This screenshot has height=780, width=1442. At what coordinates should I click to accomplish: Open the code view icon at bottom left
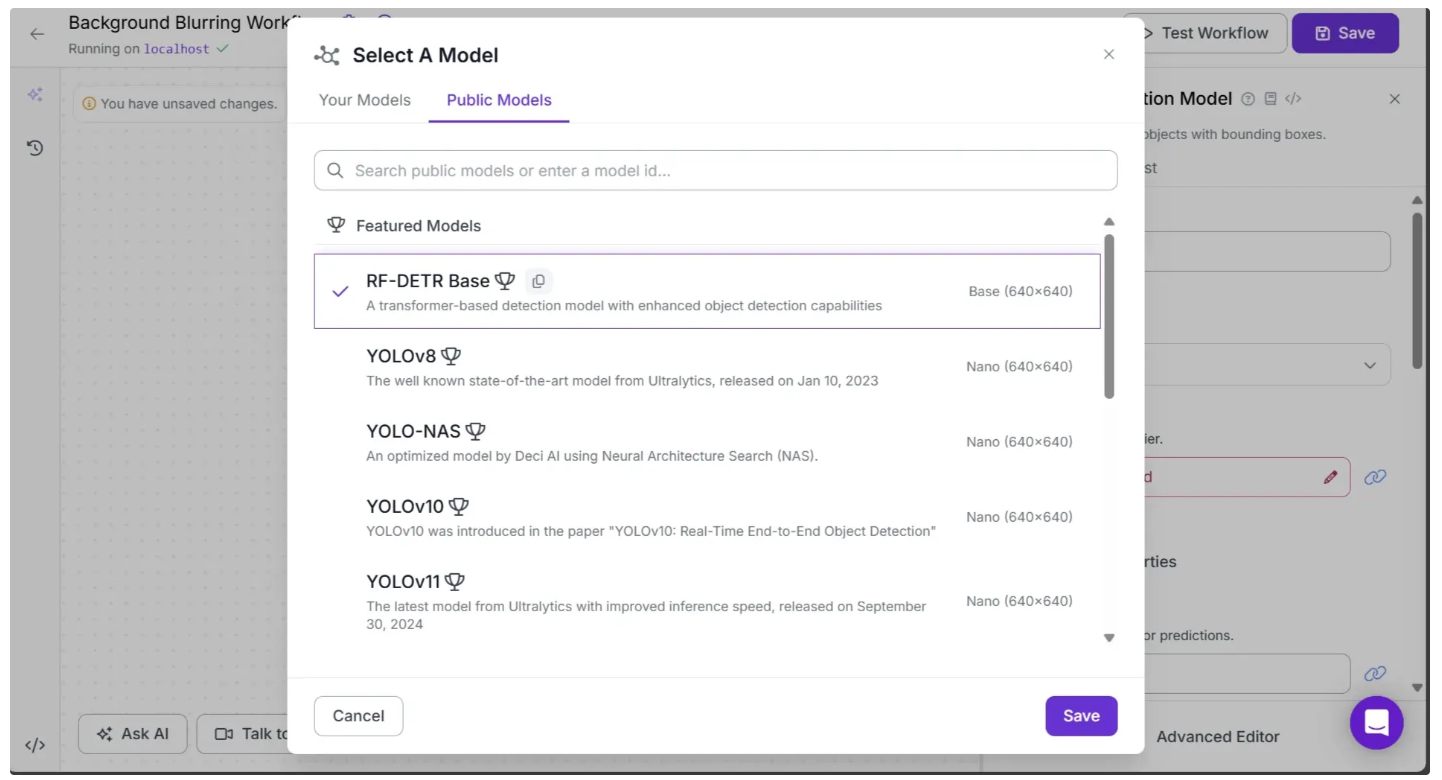(x=35, y=745)
